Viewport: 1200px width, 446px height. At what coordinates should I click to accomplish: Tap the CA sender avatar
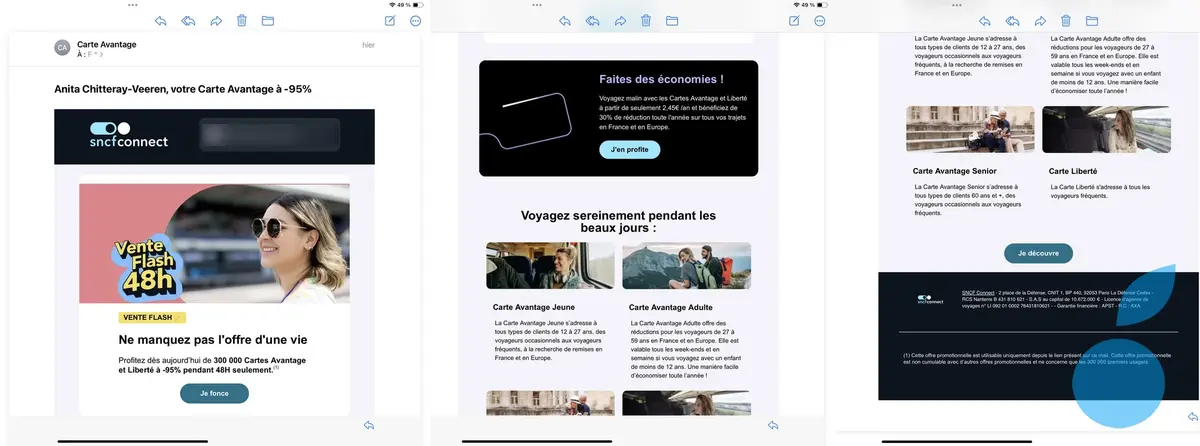[x=62, y=47]
